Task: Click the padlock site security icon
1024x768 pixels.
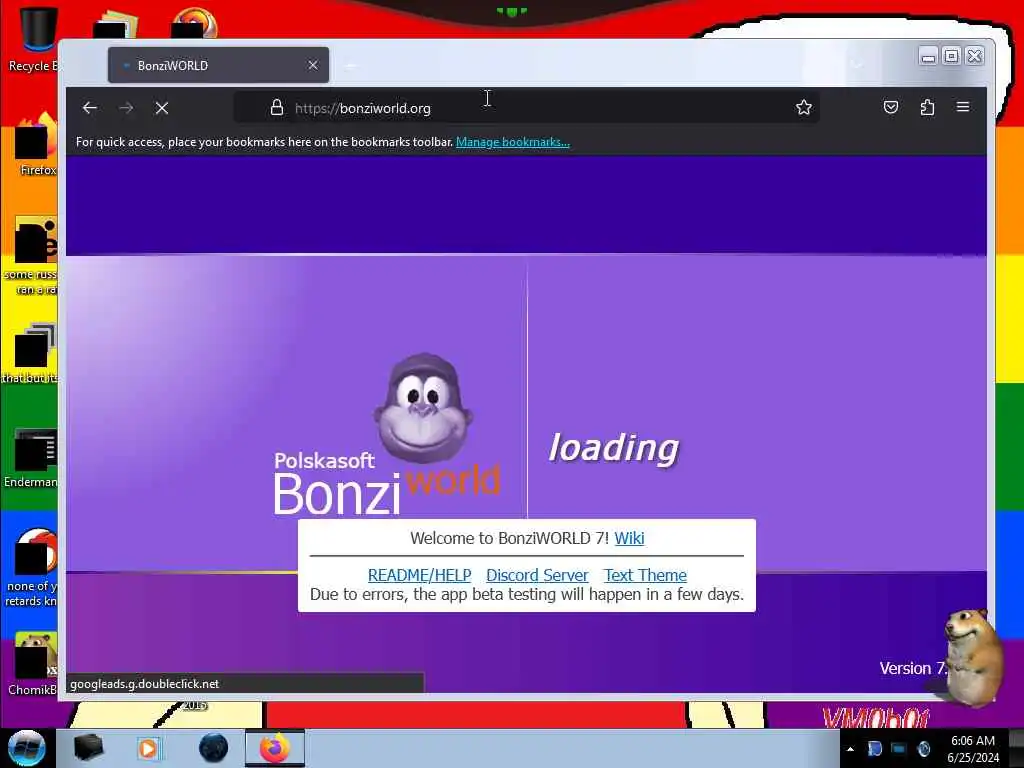Action: [277, 108]
